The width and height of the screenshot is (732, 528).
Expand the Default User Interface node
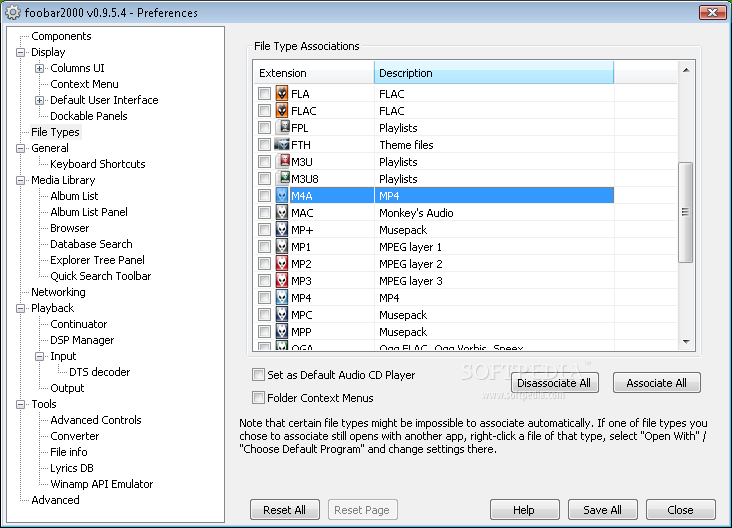coord(40,100)
